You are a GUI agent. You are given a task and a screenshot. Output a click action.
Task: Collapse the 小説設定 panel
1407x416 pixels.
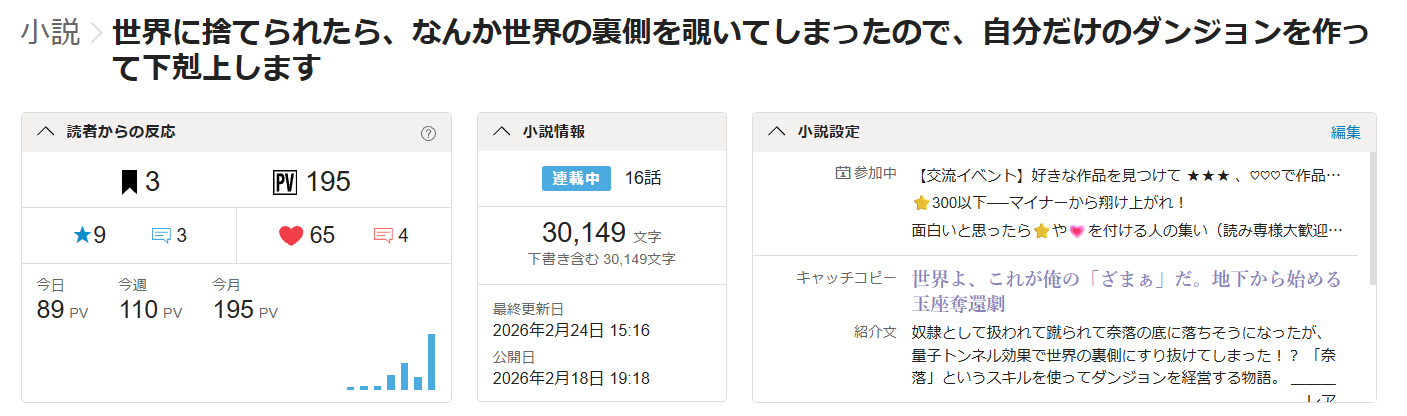776,132
